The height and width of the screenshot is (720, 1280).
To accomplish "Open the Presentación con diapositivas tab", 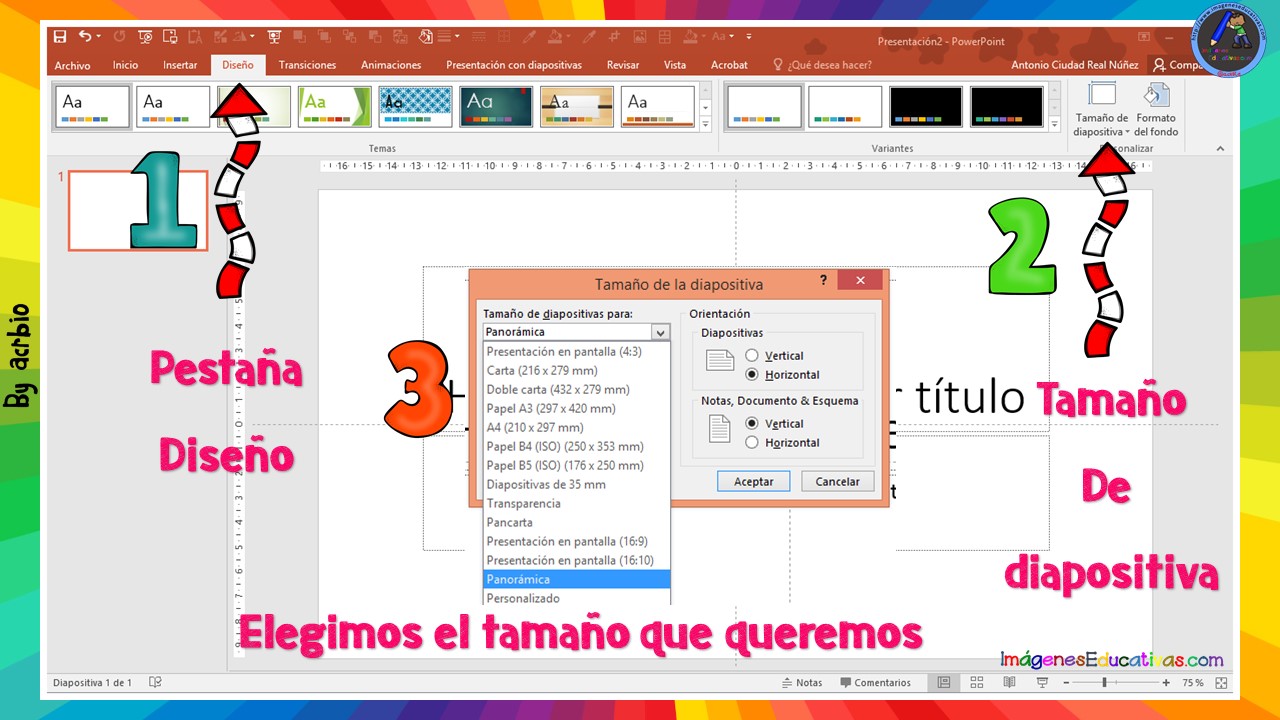I will (x=514, y=65).
